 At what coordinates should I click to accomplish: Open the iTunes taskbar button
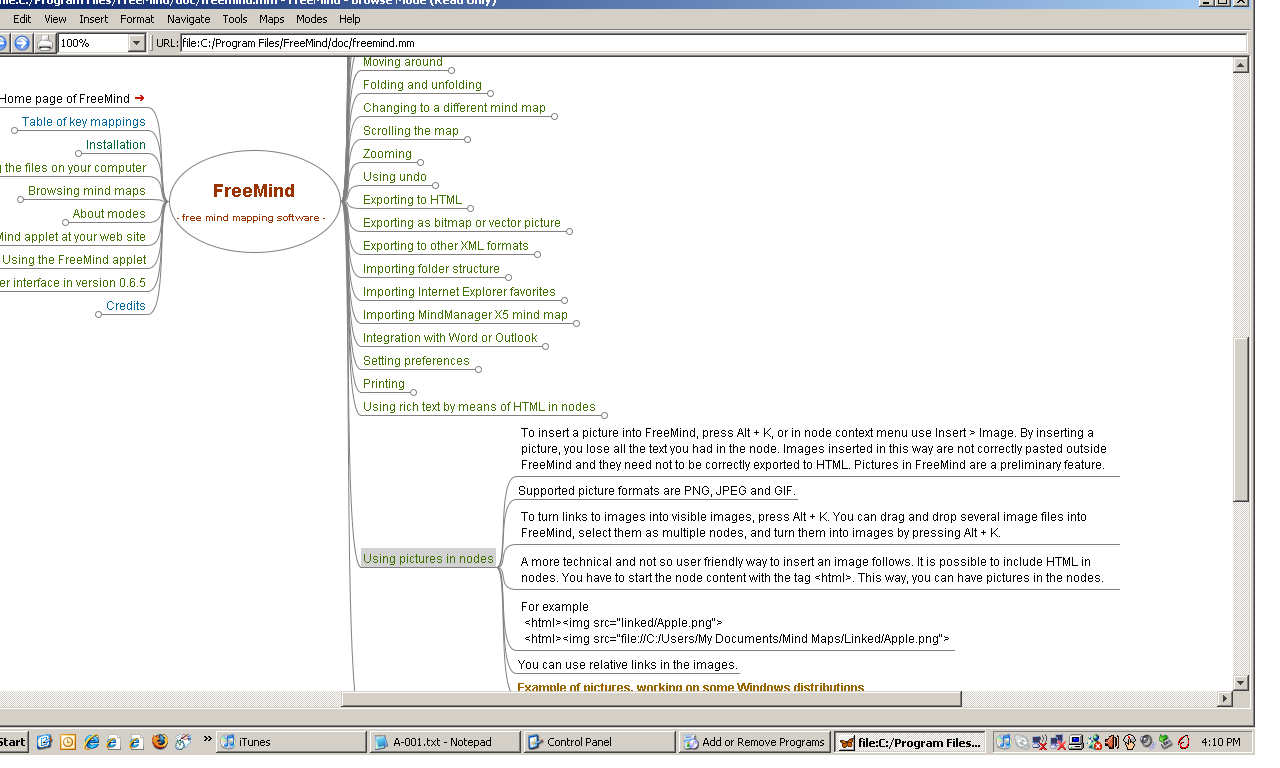point(291,742)
